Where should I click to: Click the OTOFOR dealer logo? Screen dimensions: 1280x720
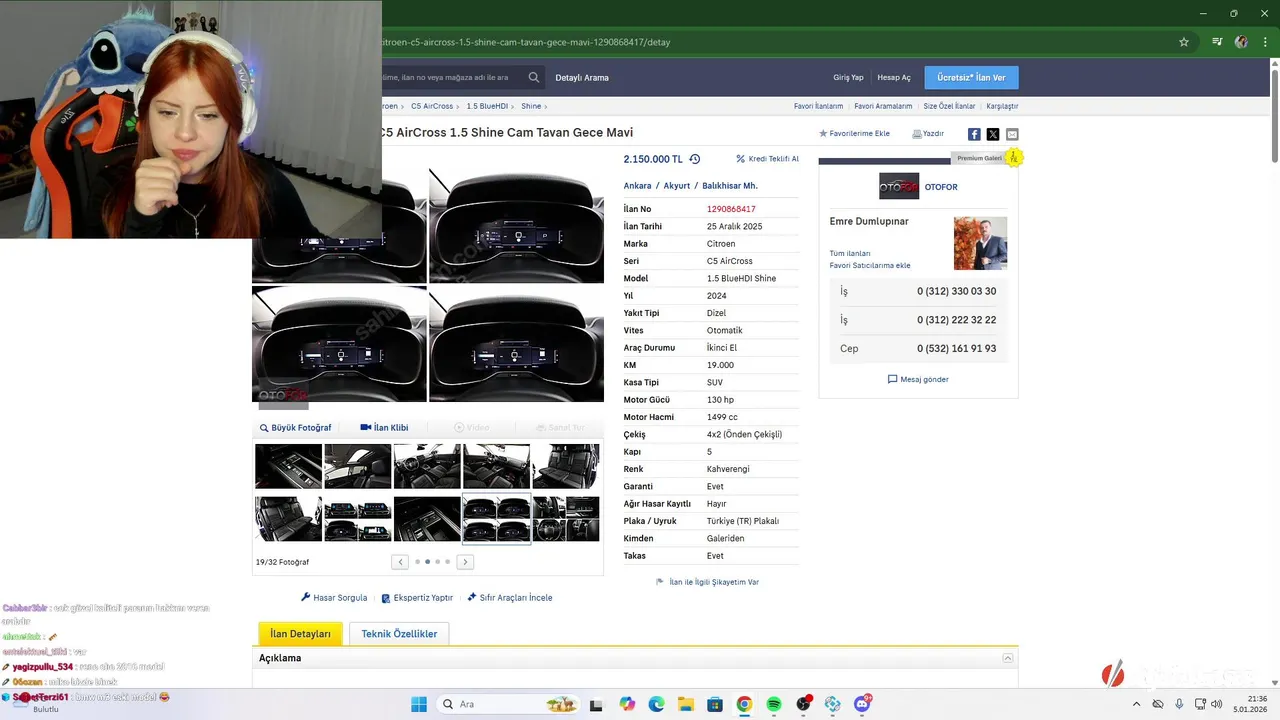(x=898, y=186)
